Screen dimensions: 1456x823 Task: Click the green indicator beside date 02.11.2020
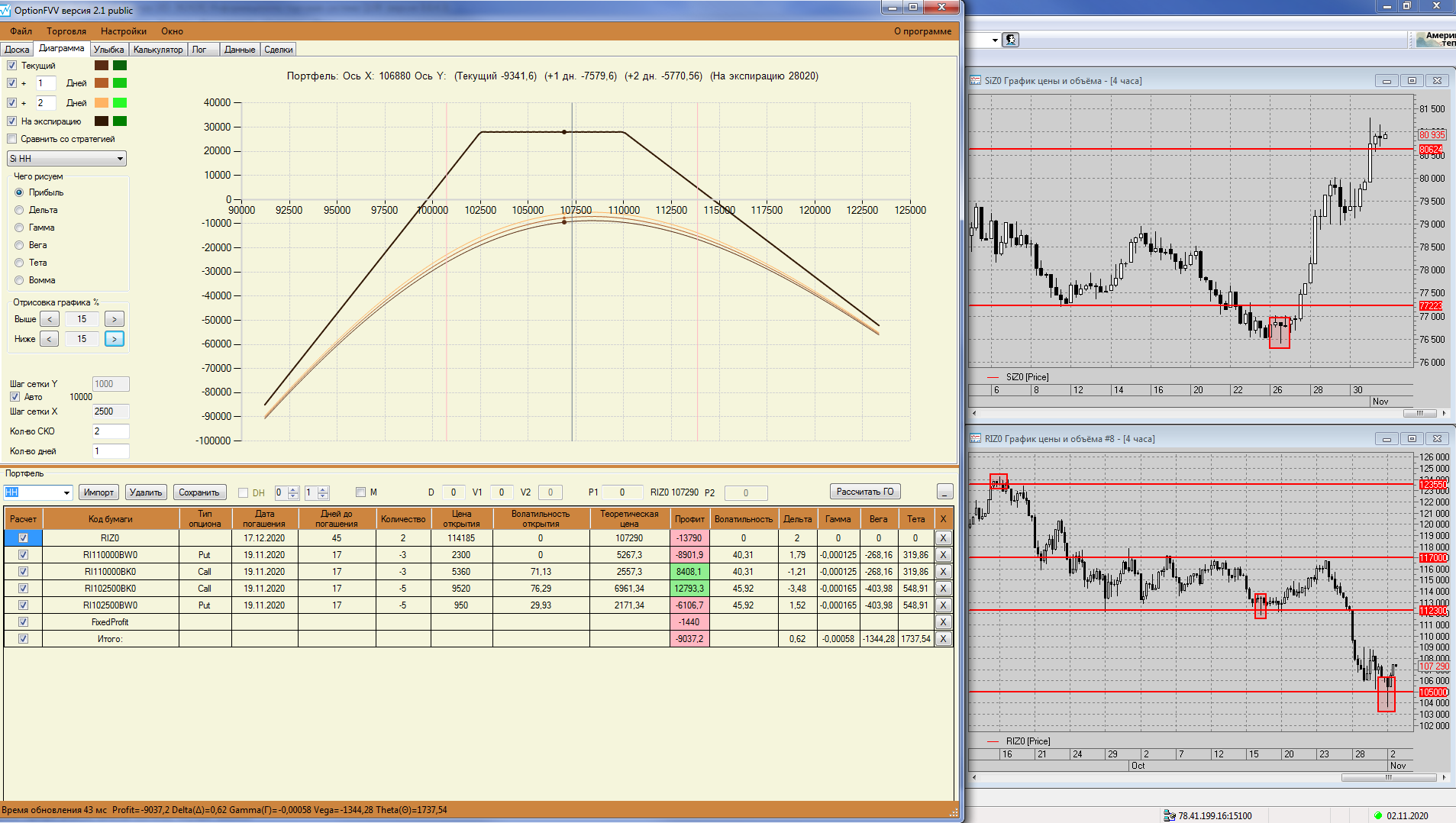(1378, 815)
